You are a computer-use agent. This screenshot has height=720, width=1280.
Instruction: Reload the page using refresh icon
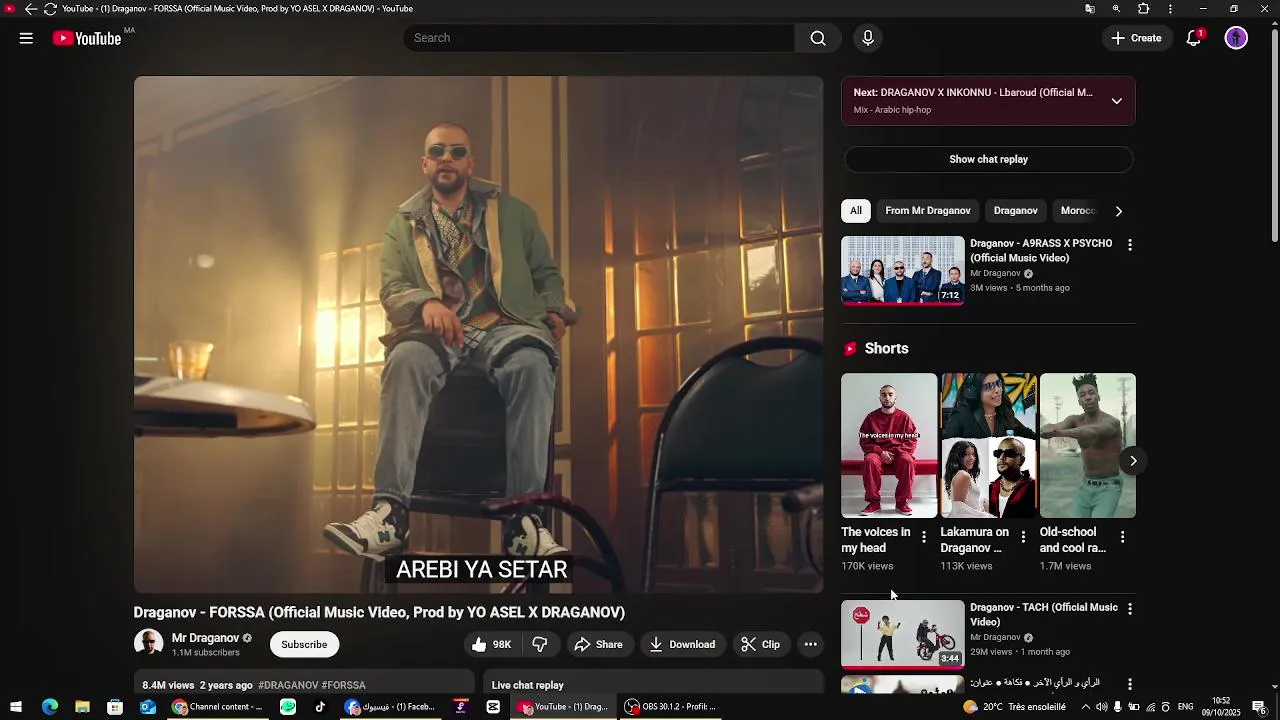[x=50, y=9]
